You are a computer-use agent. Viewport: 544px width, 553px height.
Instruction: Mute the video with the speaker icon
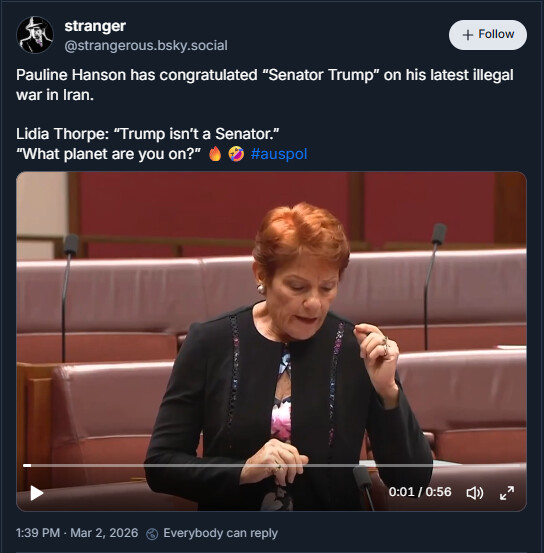point(475,493)
